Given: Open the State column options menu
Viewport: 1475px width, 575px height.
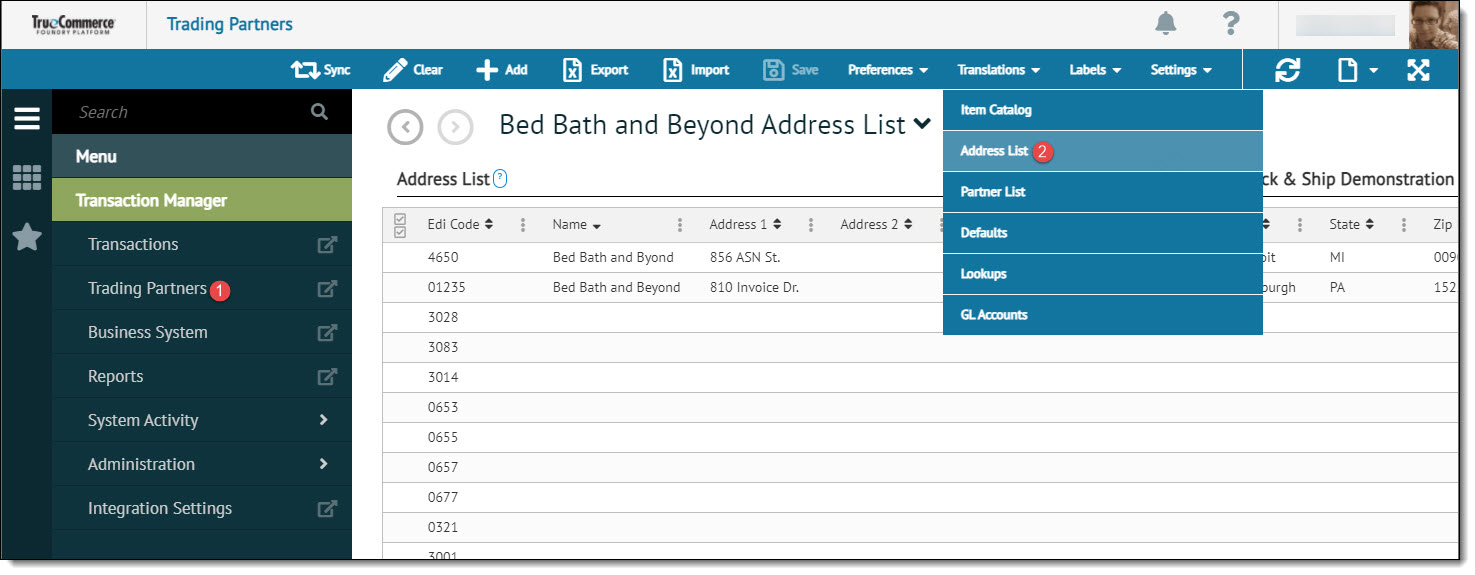Looking at the screenshot, I should (1404, 225).
